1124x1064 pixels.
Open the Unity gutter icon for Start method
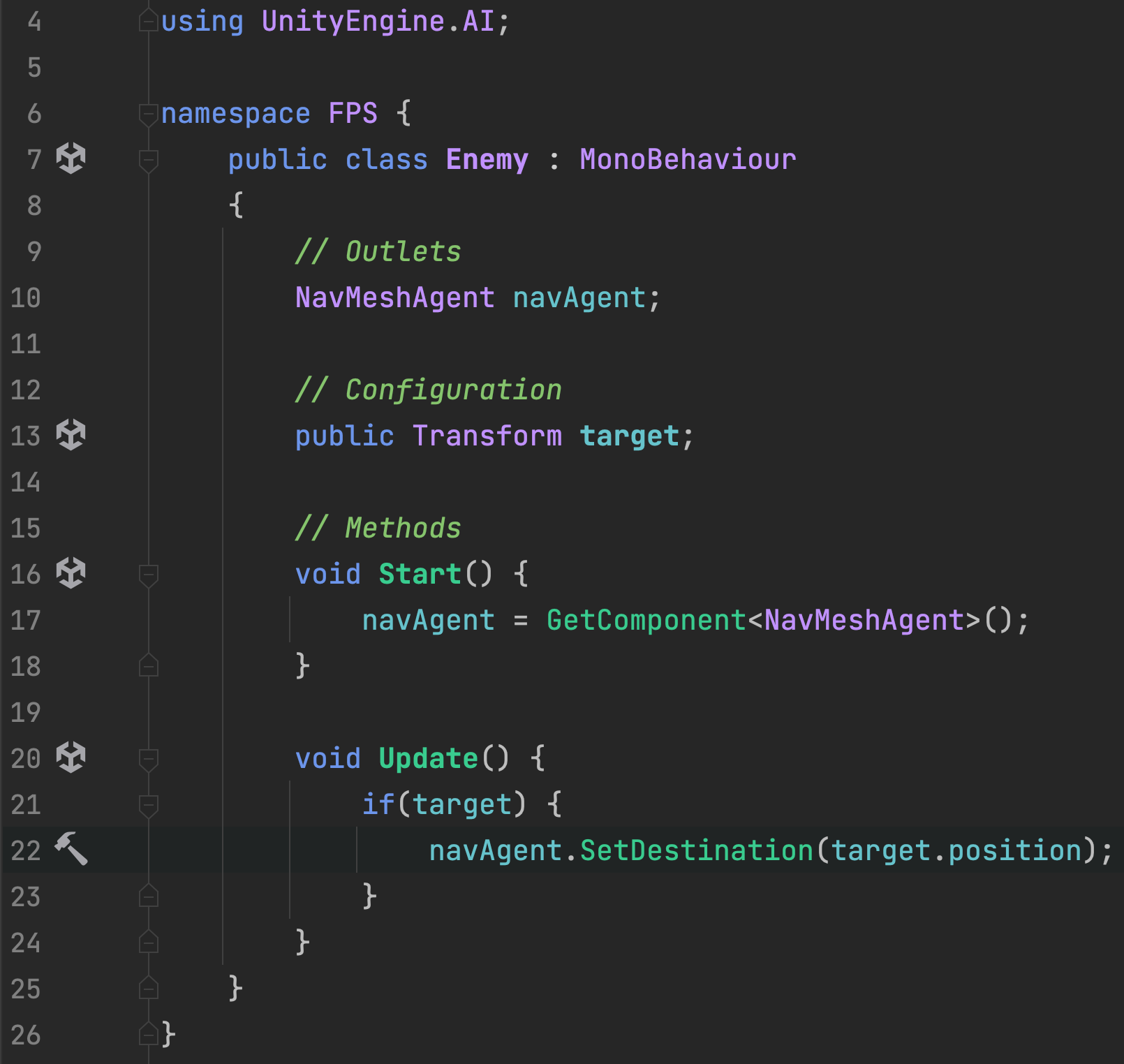pyautogui.click(x=71, y=573)
